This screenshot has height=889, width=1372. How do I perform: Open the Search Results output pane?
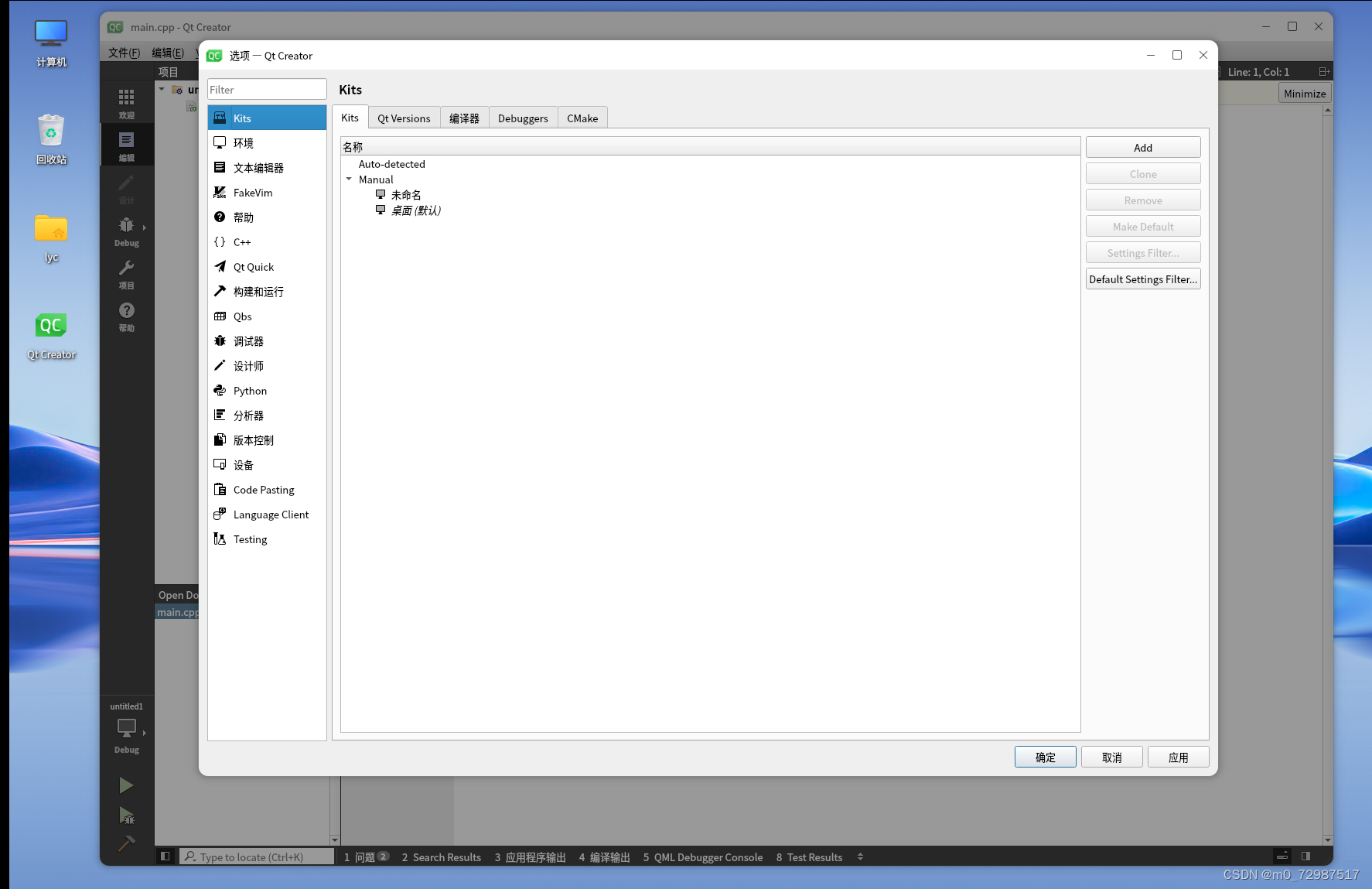tap(441, 857)
